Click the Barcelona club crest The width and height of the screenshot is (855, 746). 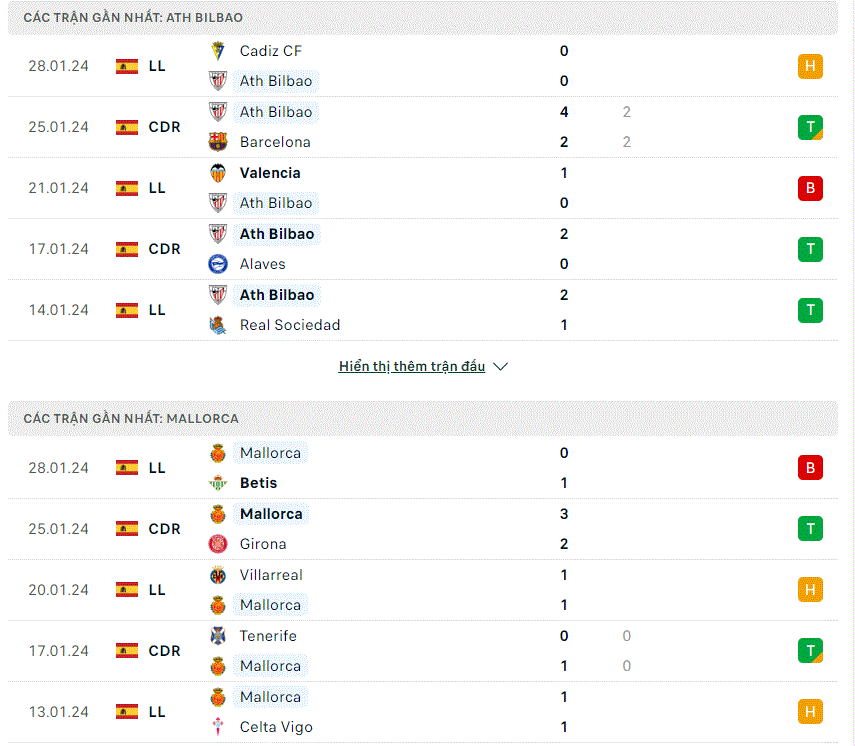(218, 142)
